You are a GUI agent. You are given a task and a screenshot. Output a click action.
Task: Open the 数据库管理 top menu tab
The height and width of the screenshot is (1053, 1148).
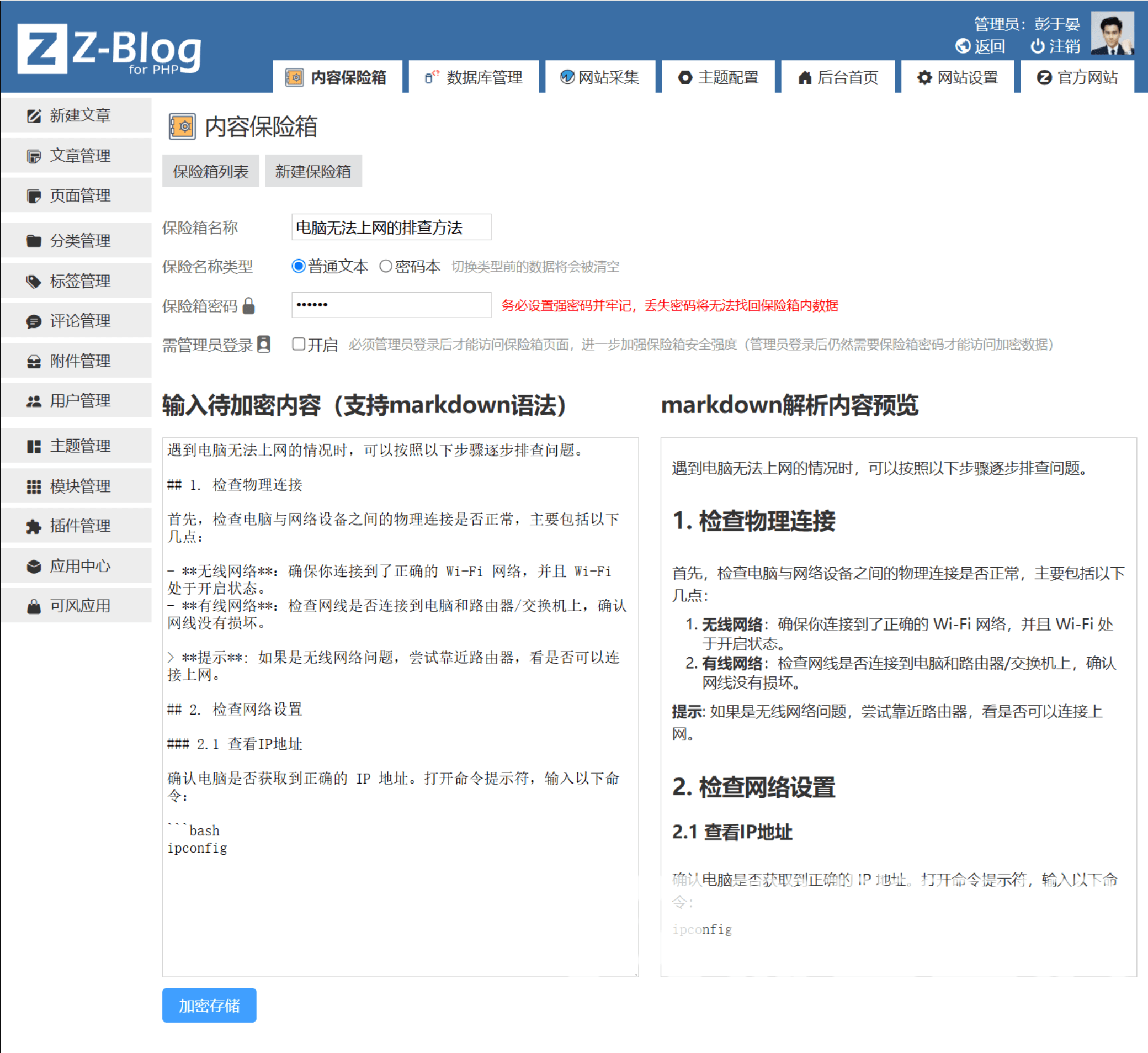click(474, 77)
